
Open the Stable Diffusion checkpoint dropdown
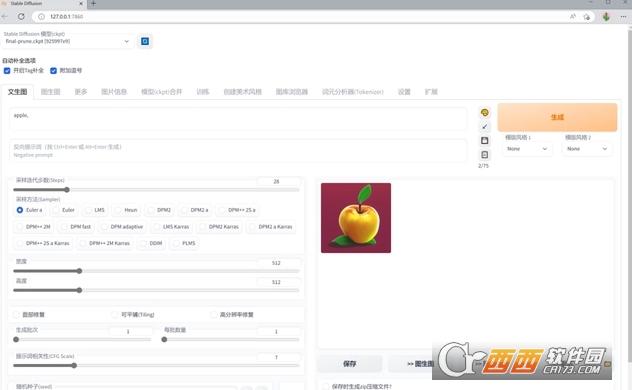67,41
